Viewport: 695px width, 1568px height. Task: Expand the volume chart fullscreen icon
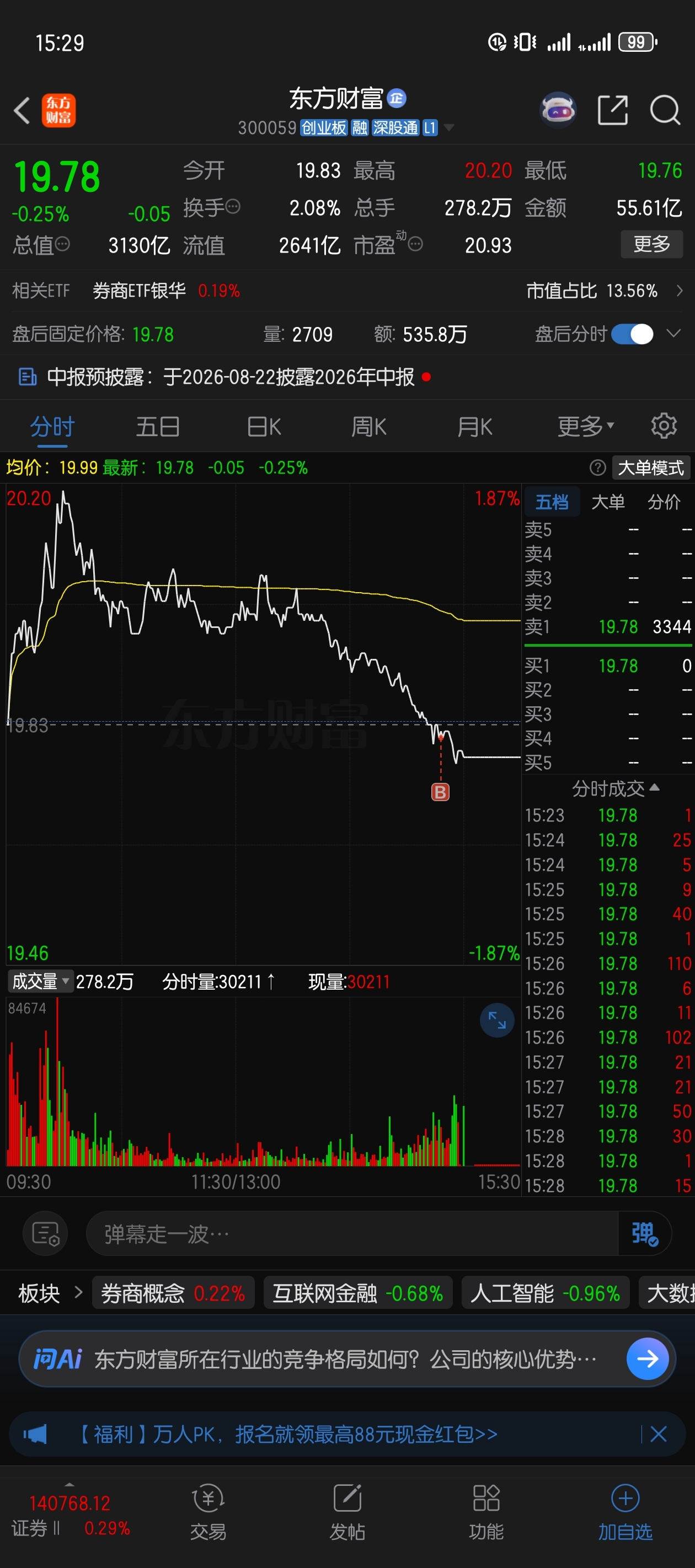497,1019
